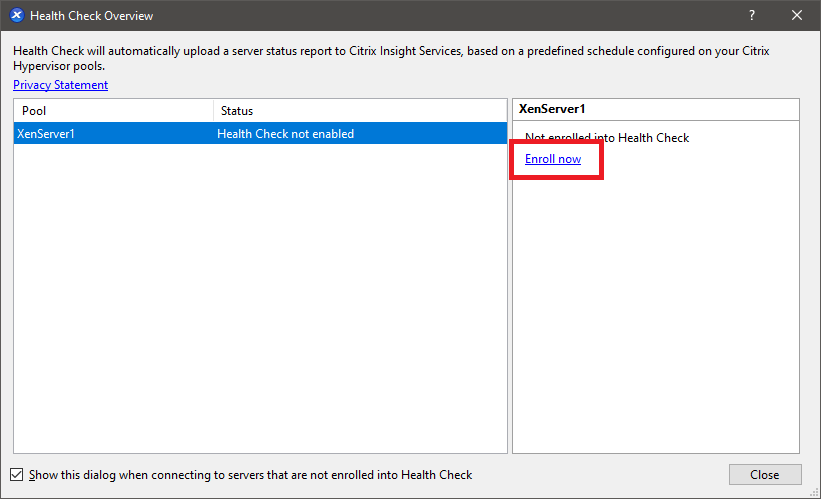Click the Health Check not enabled status cell
The height and width of the screenshot is (499, 821).
[x=285, y=134]
